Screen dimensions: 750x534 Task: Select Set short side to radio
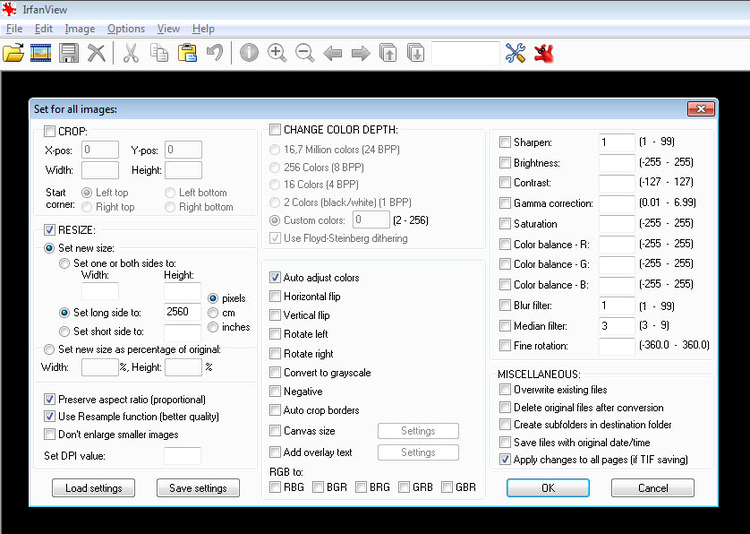click(64, 331)
